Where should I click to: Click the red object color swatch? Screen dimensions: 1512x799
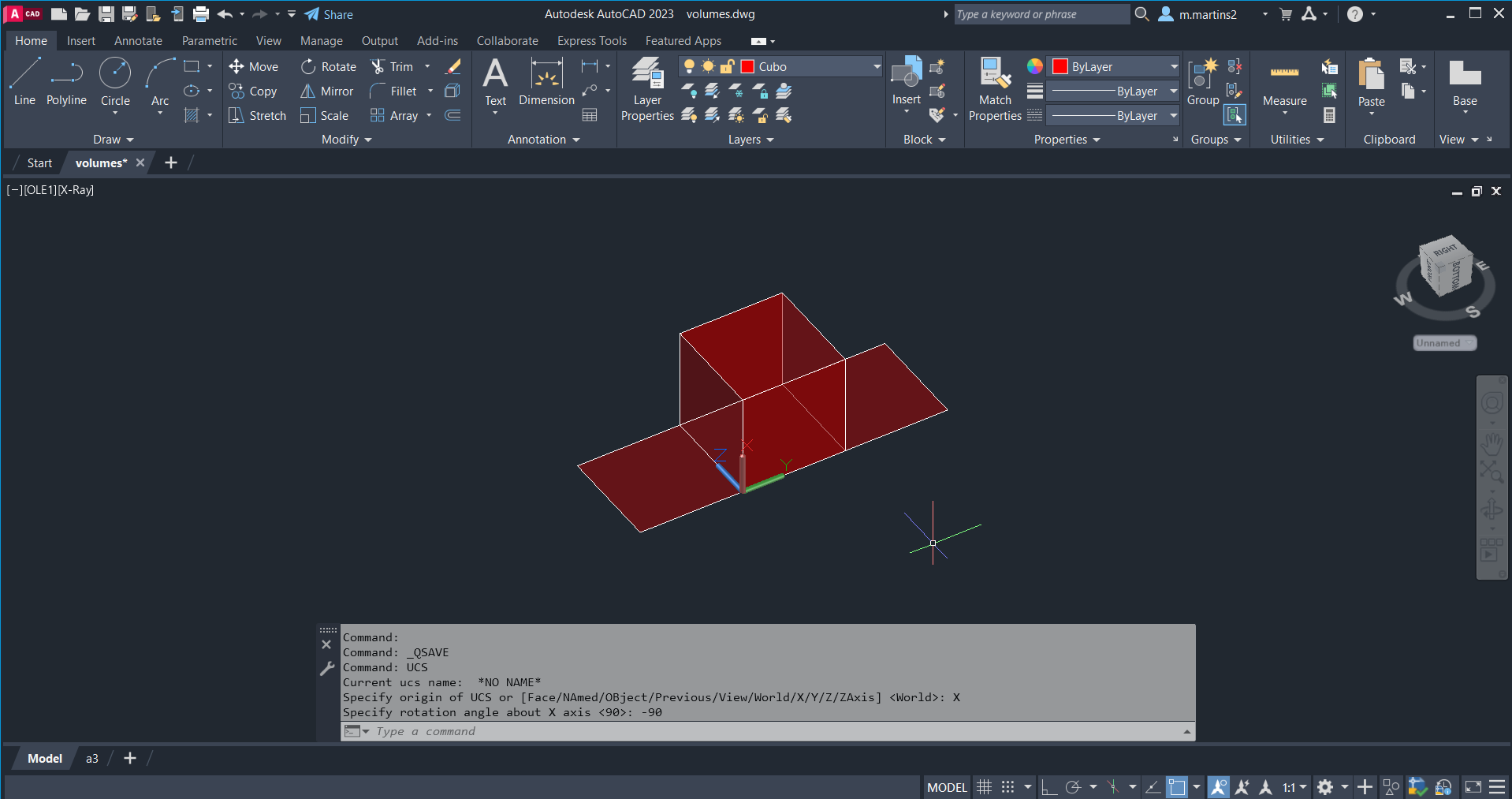(x=1060, y=67)
